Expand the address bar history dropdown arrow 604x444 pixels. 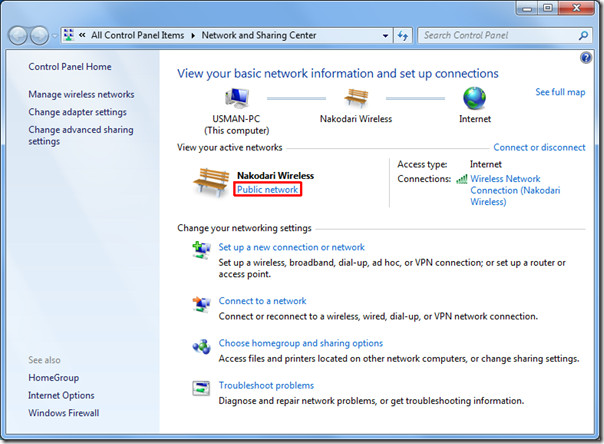point(383,35)
